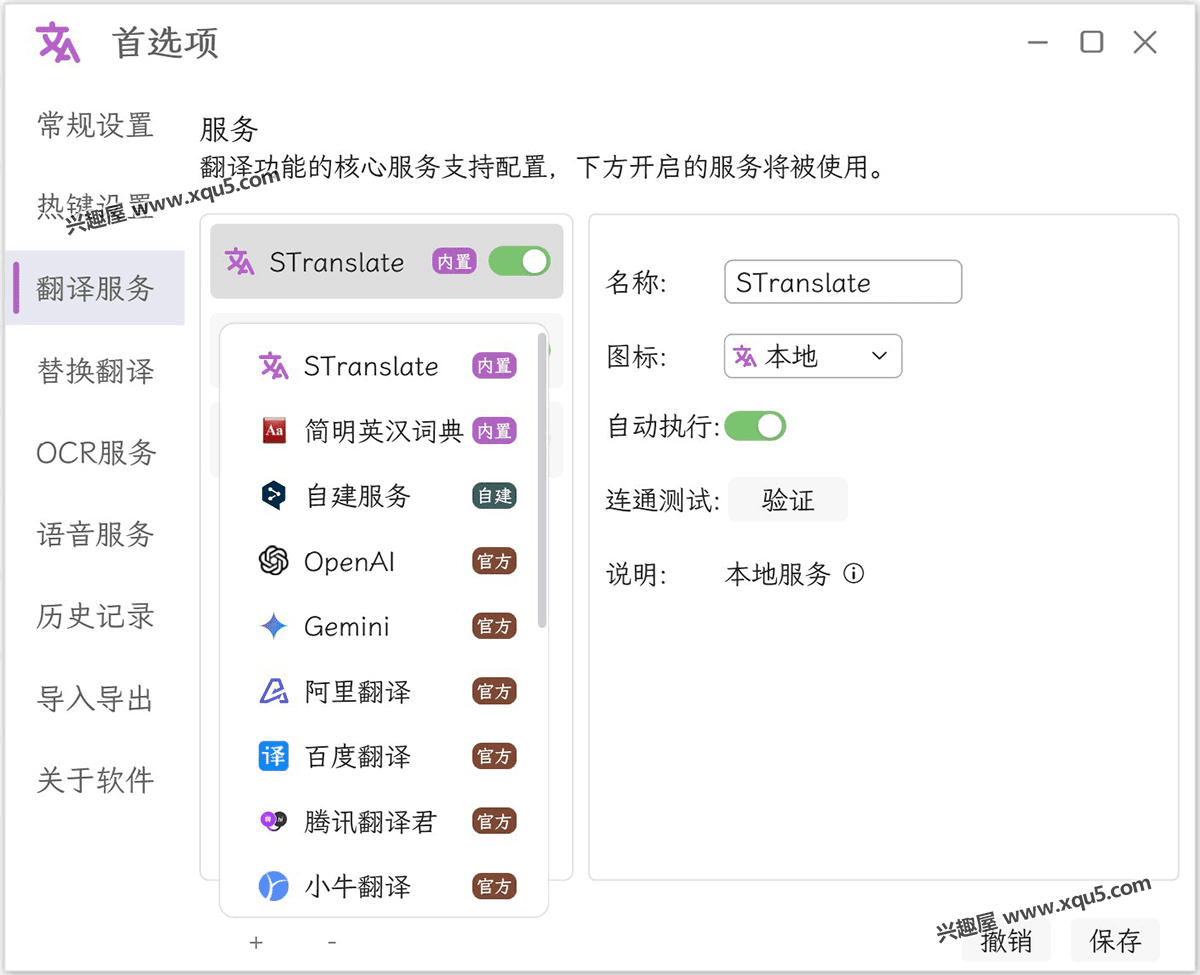Click the 百度翻译 logo icon
The width and height of the screenshot is (1200, 975).
click(x=273, y=756)
